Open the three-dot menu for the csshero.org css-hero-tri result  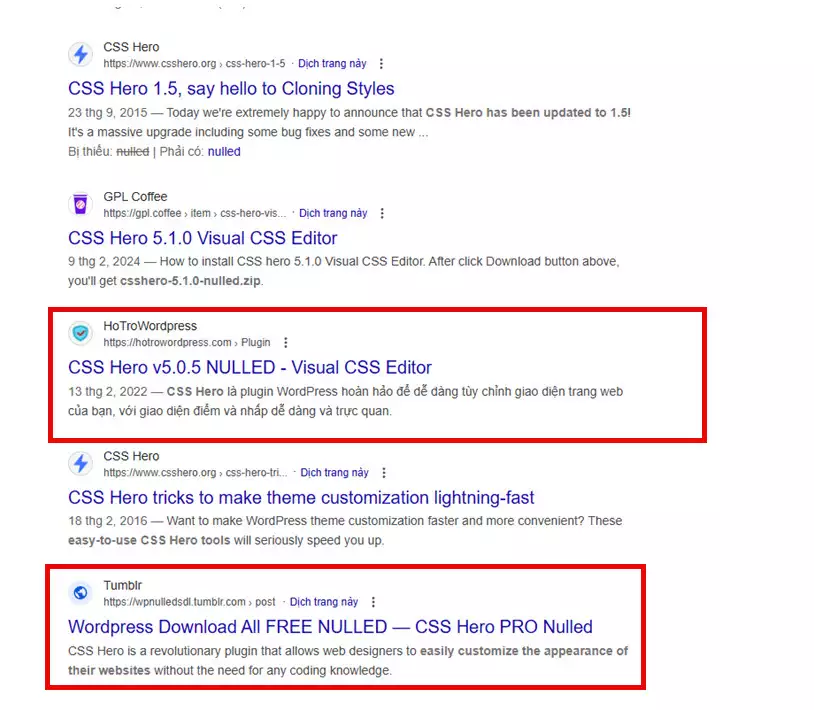pos(384,473)
